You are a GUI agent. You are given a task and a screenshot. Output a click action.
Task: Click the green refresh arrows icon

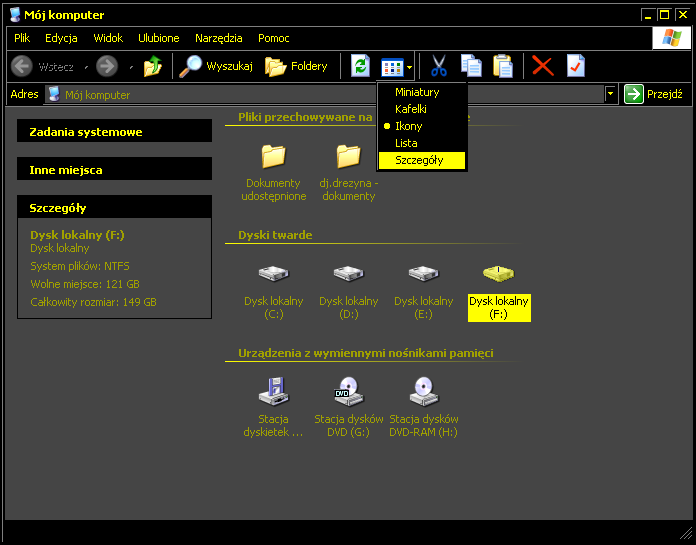point(360,67)
